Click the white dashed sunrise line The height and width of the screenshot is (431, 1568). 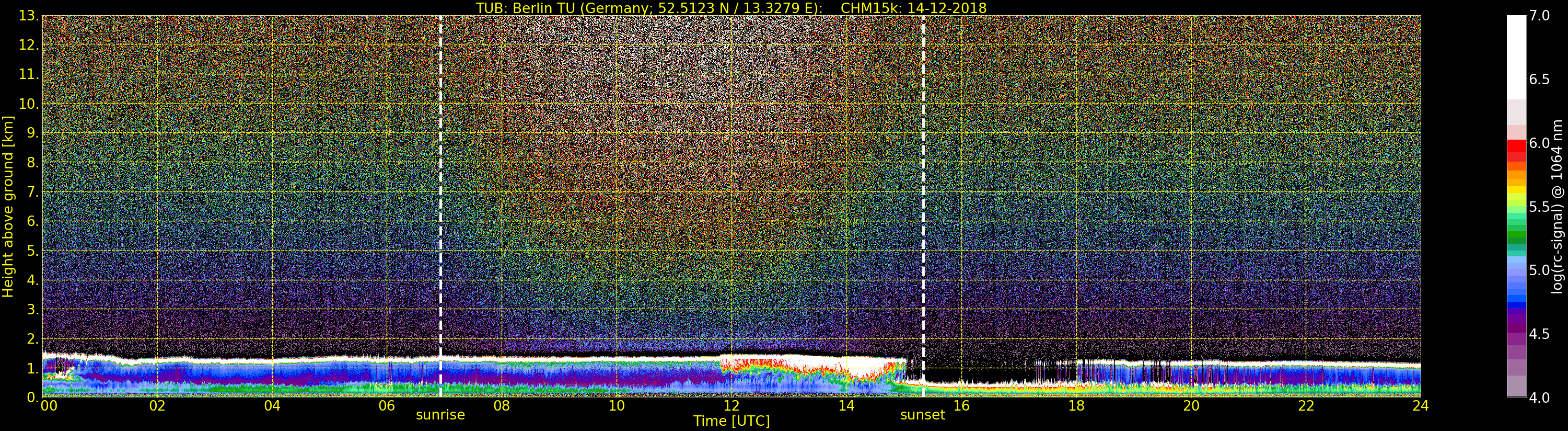pyautogui.click(x=440, y=183)
